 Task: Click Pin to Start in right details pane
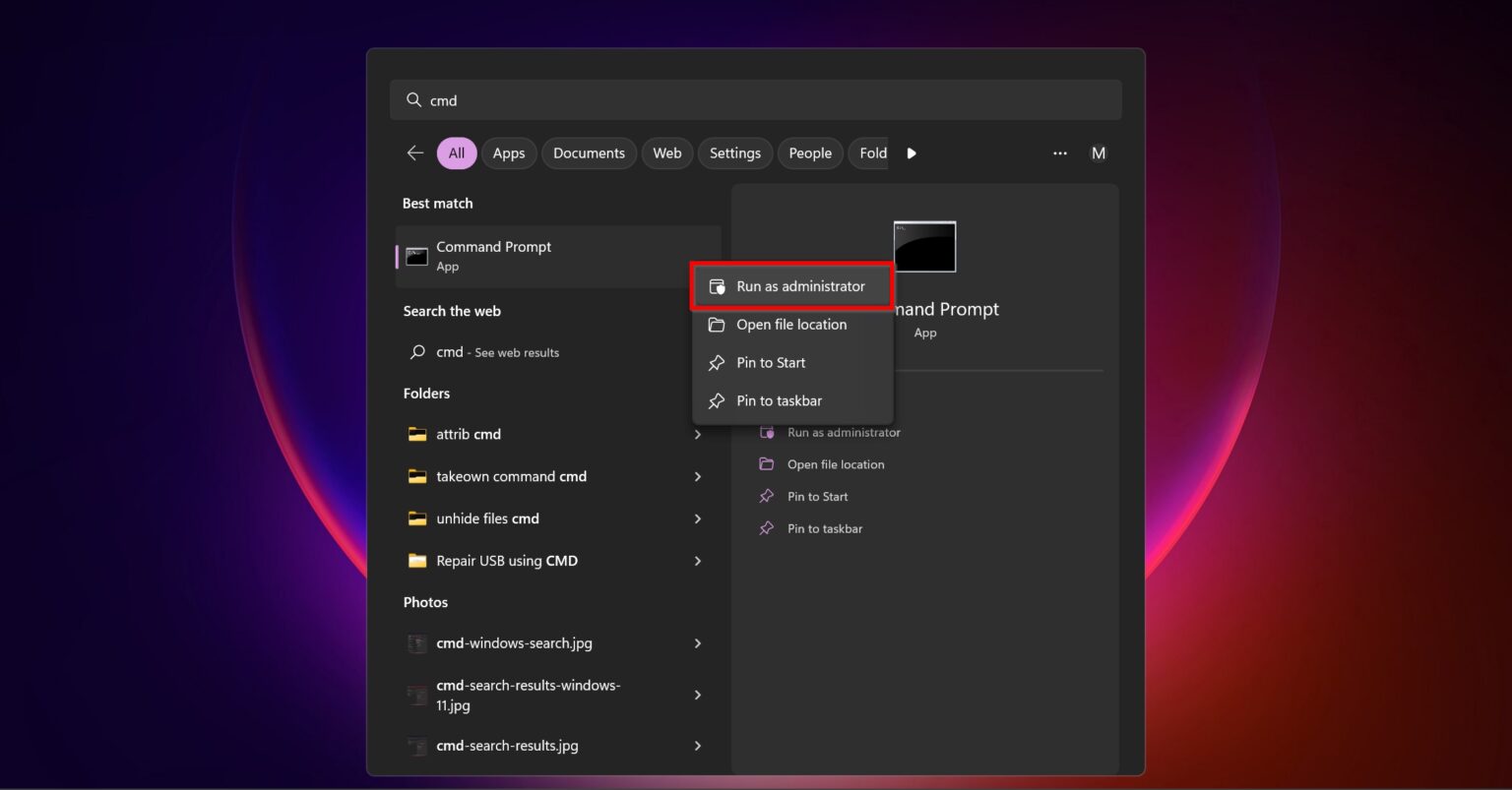(817, 497)
